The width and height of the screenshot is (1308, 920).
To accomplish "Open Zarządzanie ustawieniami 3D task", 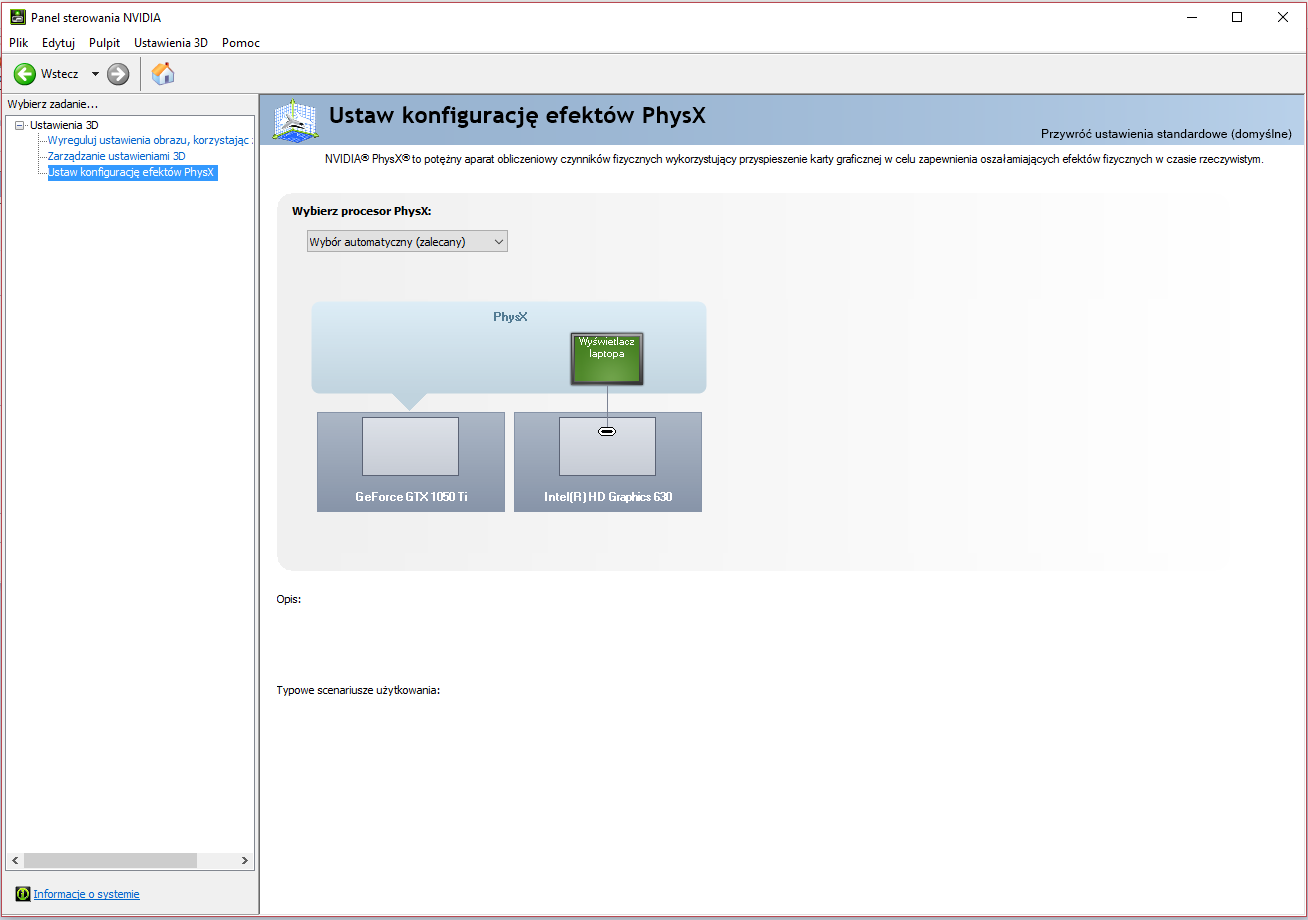I will tap(117, 156).
